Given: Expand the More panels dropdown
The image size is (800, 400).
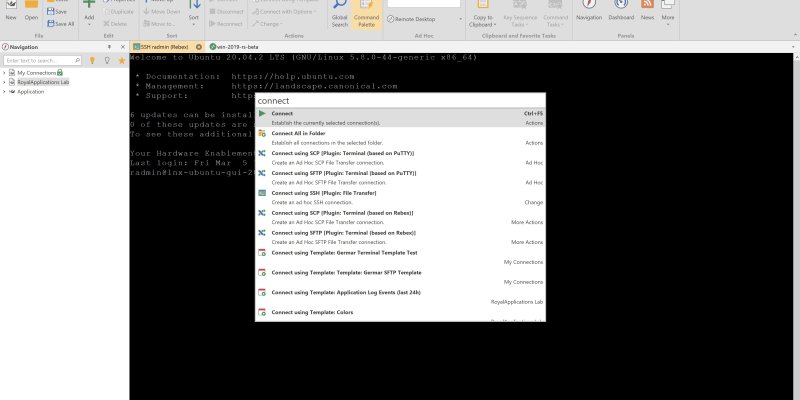Looking at the screenshot, I should click(x=668, y=18).
